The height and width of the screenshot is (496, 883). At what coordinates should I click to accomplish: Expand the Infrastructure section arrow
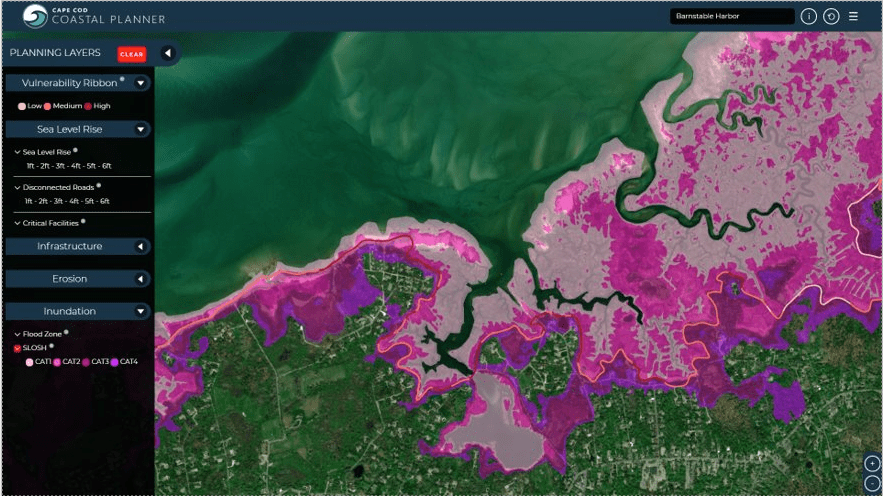tap(140, 246)
